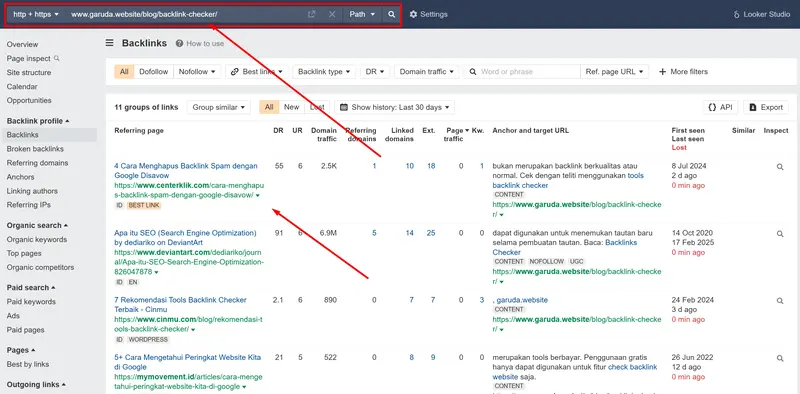Go to Overview in sidebar
Viewport: 800px width, 394px height.
(22, 44)
